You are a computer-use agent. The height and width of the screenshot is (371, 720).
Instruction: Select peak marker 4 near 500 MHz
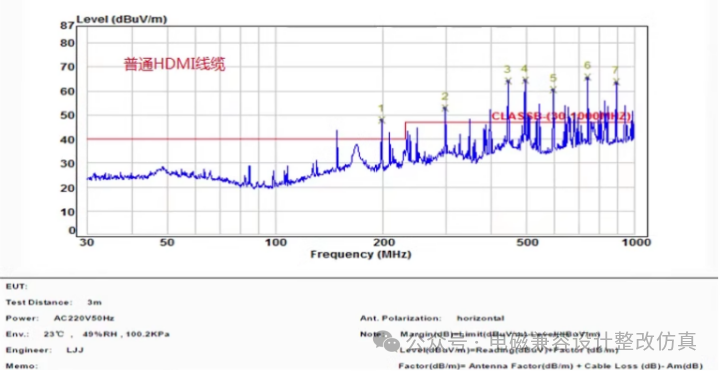tap(525, 80)
